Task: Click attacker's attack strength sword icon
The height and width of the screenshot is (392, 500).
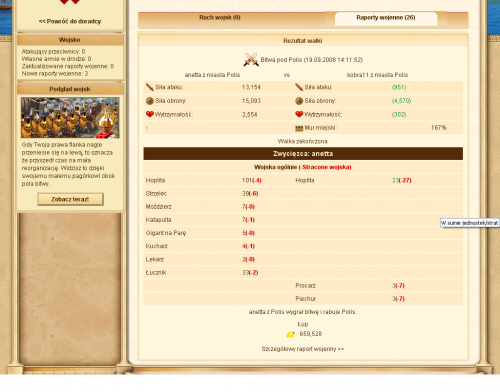Action: pos(150,87)
